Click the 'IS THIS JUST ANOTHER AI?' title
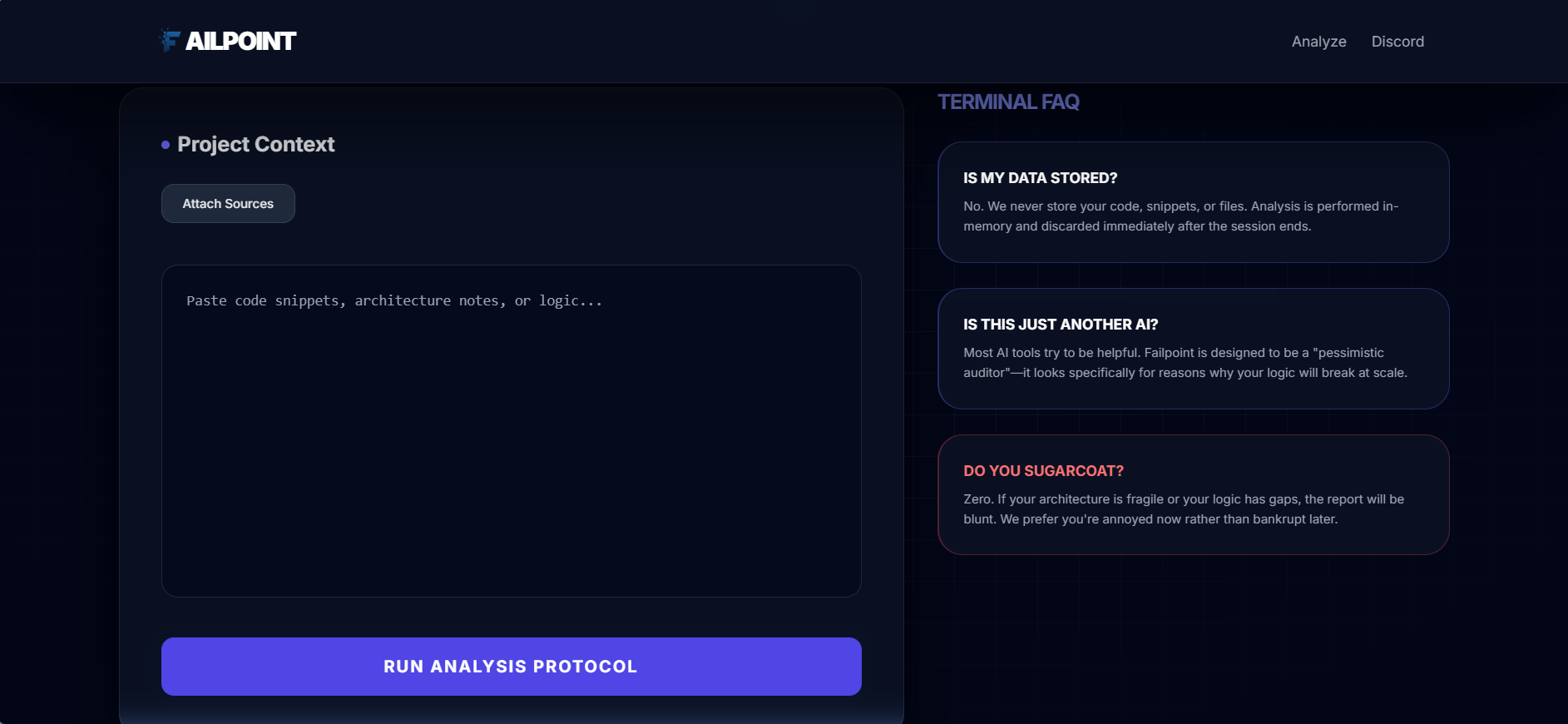The height and width of the screenshot is (724, 1568). pyautogui.click(x=1060, y=325)
